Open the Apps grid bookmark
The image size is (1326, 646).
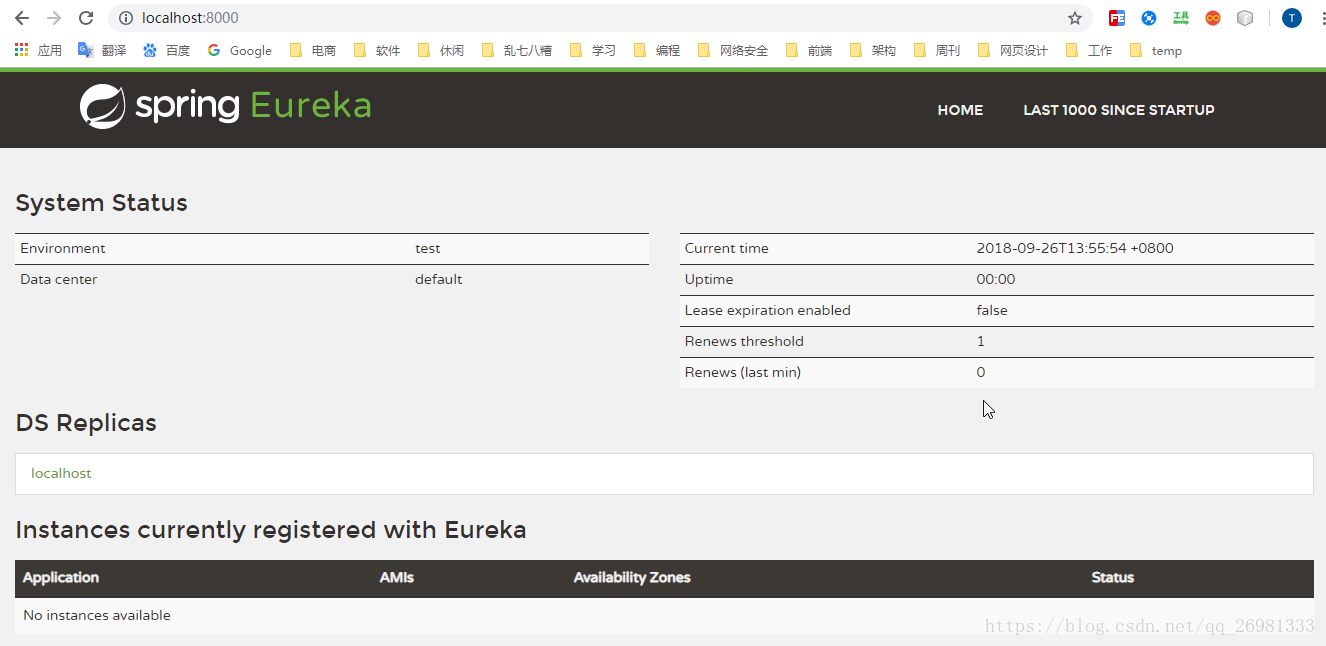38,50
